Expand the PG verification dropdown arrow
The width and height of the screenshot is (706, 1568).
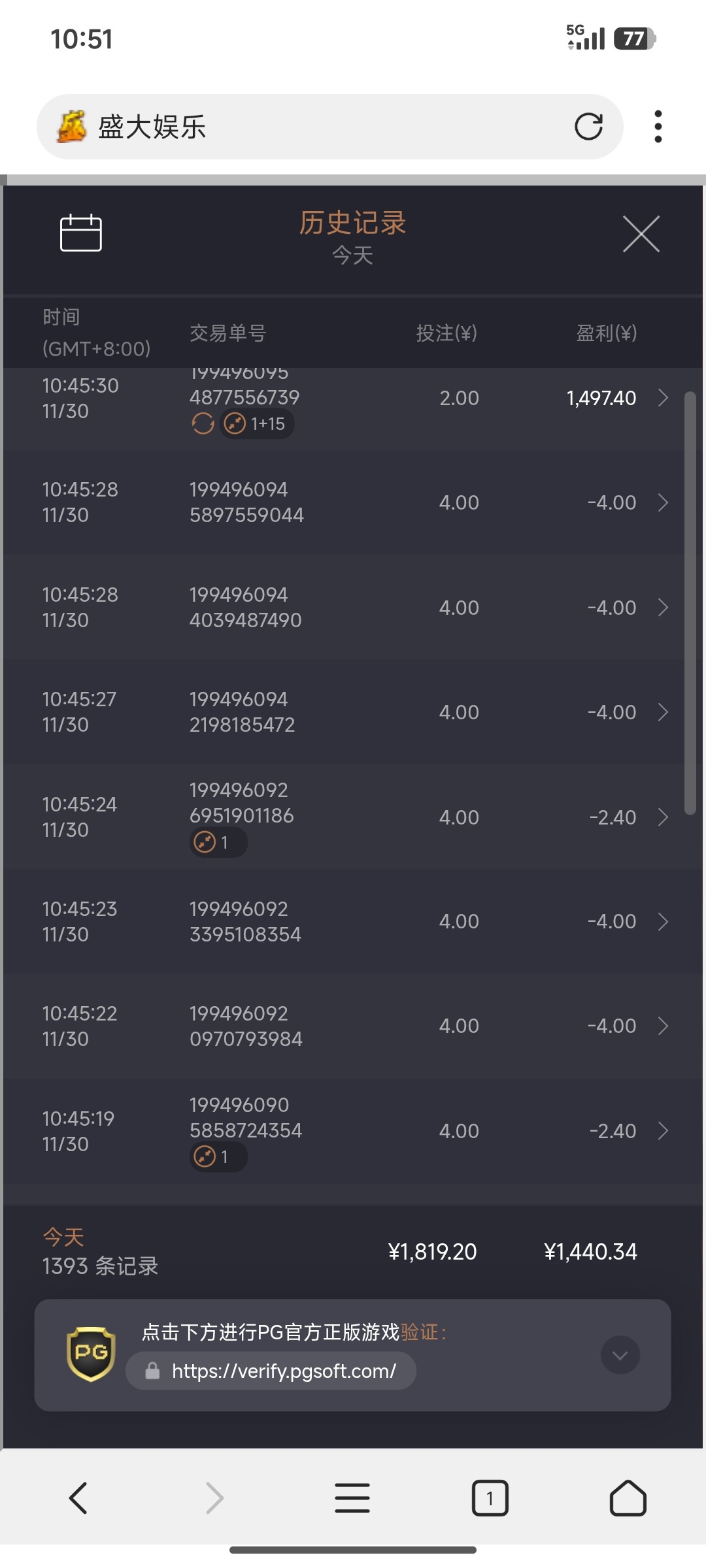(620, 1355)
